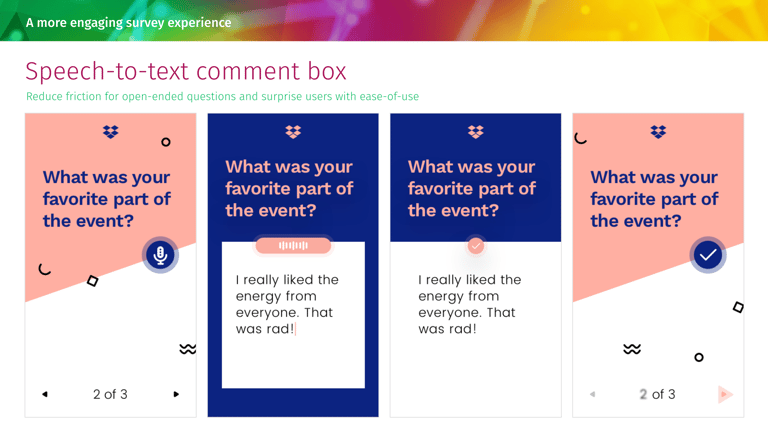The width and height of the screenshot is (768, 432).
Task: Click the transcribed comment text on third card
Action: 470,304
